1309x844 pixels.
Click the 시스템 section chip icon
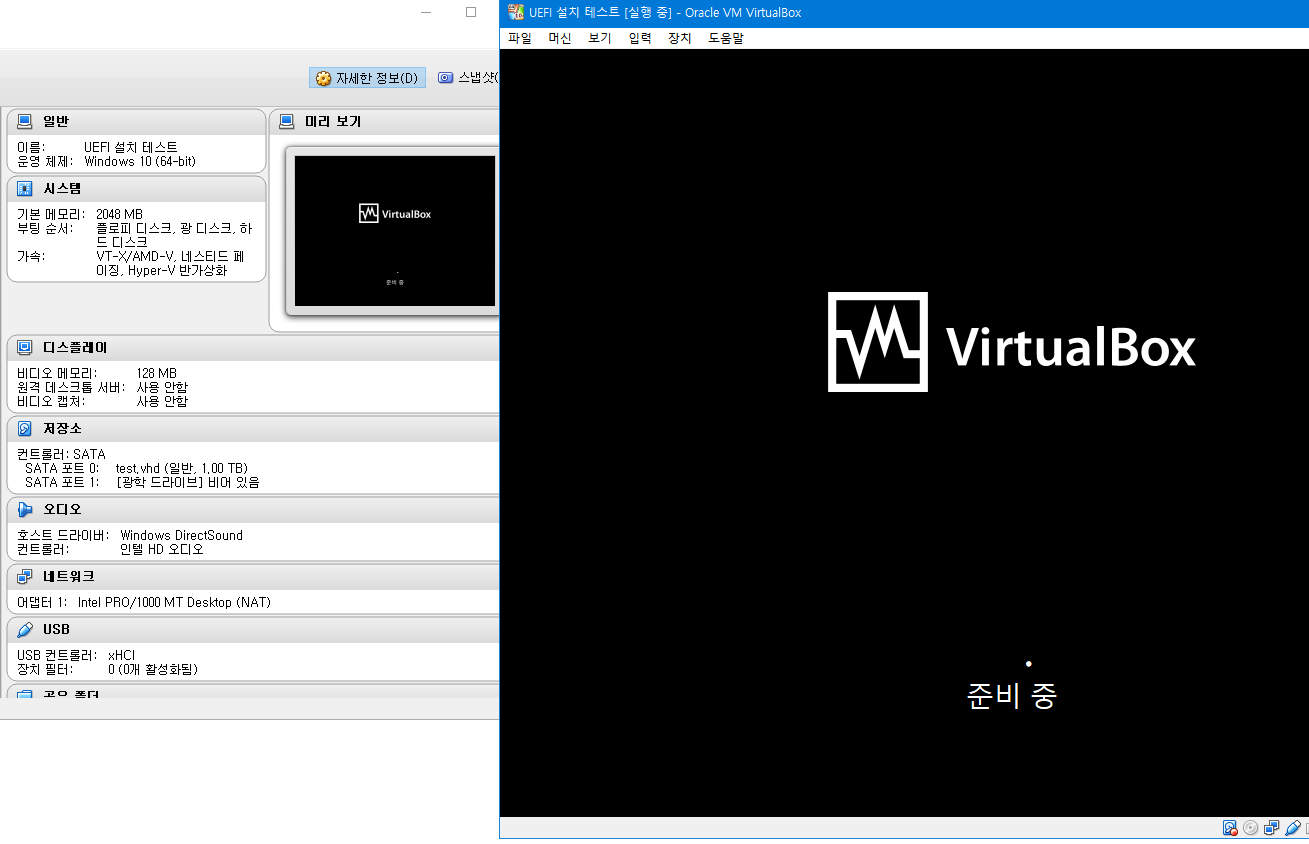[x=25, y=189]
